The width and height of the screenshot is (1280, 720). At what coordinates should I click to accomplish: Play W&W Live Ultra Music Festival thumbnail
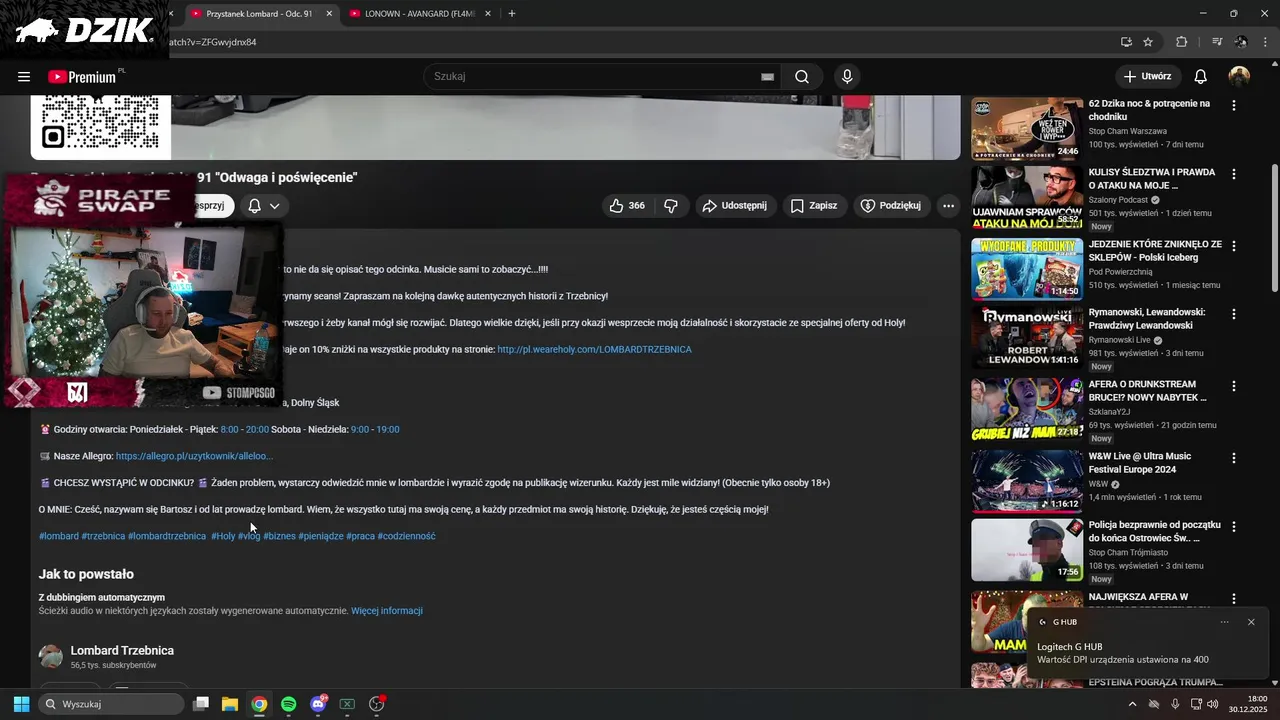(x=1027, y=481)
